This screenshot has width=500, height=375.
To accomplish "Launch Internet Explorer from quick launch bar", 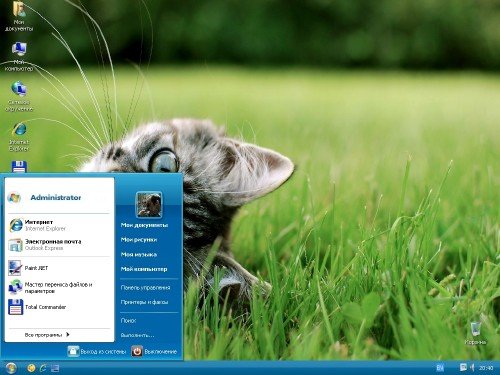I will 43,368.
